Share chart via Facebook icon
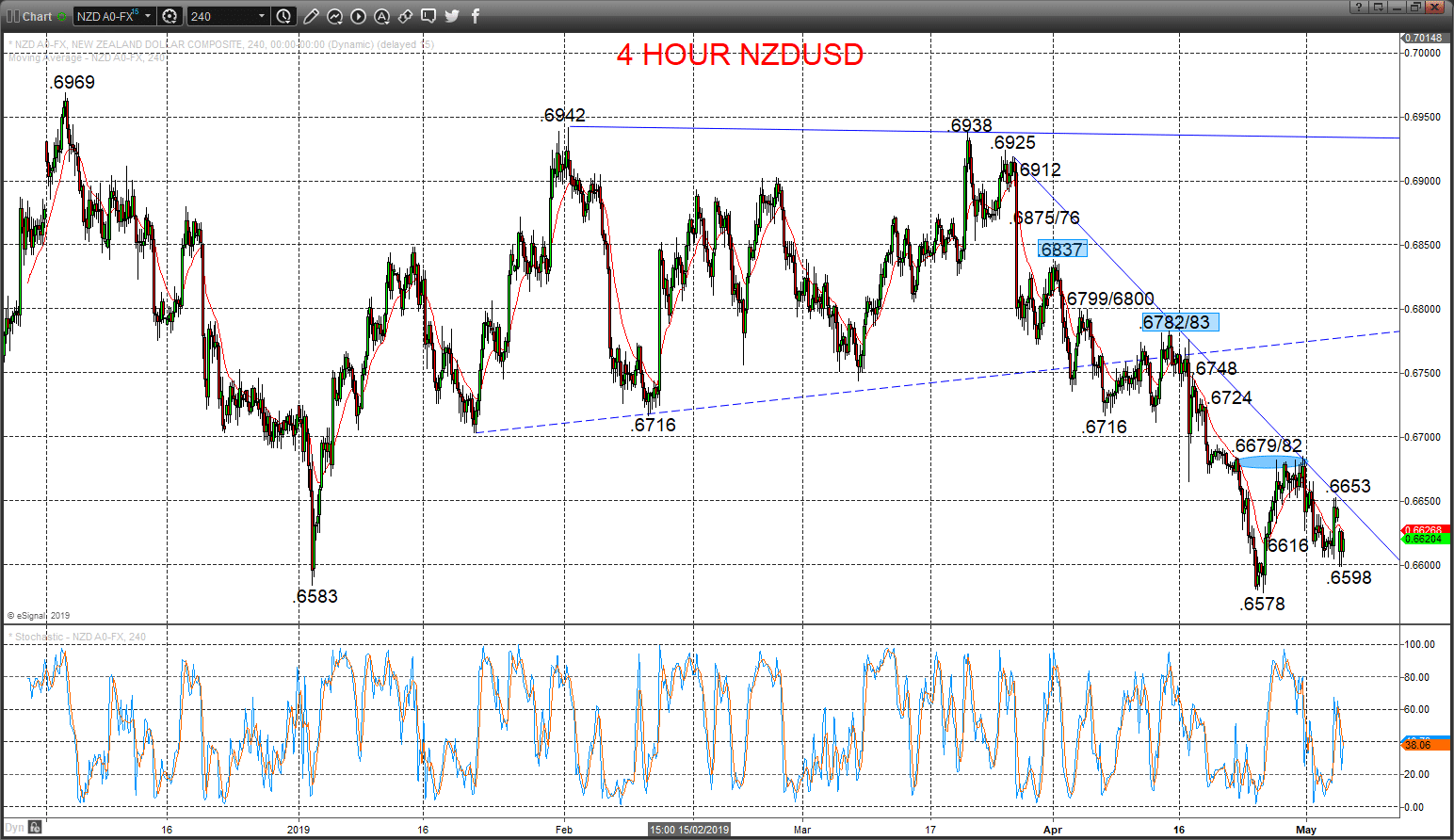Viewport: 1454px width, 840px height. pos(475,16)
